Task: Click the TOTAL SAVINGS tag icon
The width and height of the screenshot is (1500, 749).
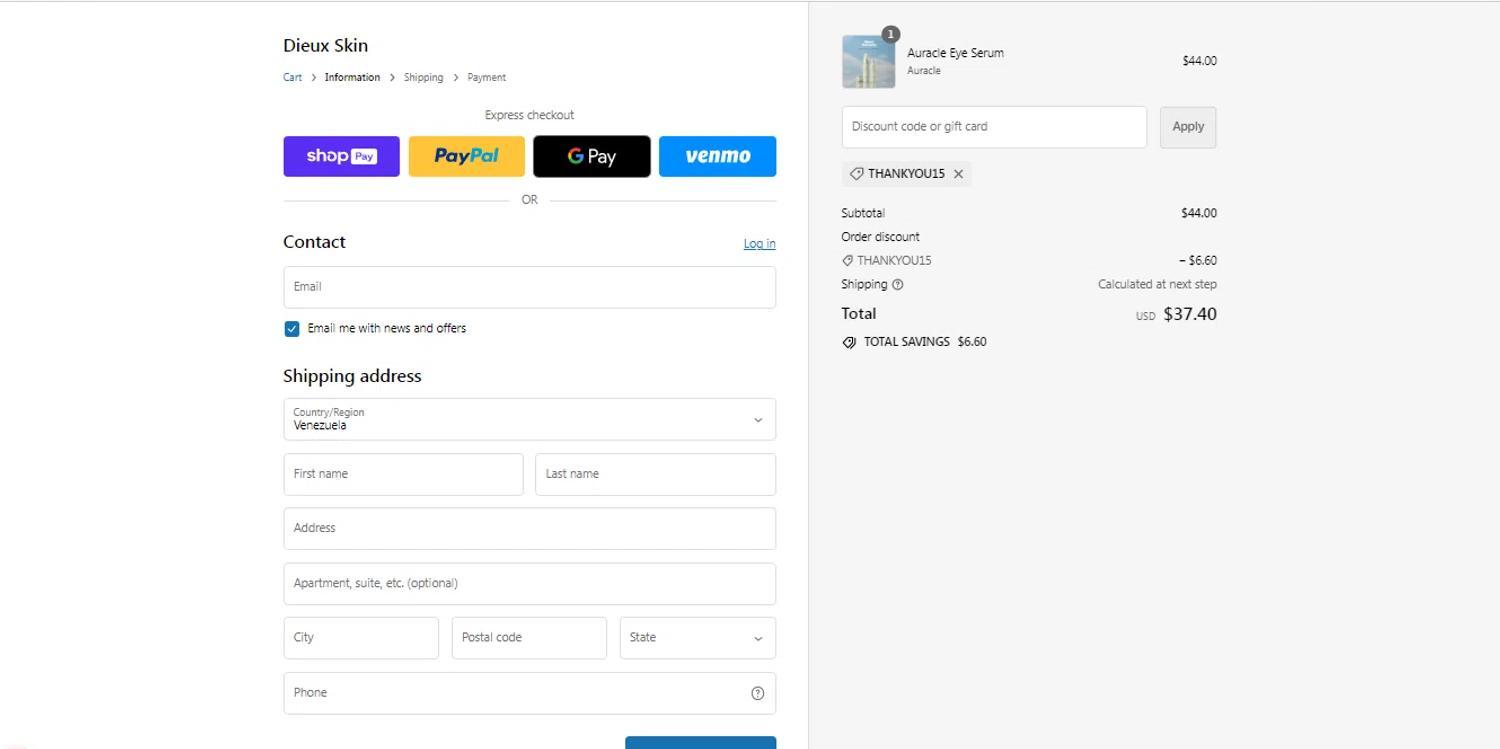Action: tap(849, 341)
